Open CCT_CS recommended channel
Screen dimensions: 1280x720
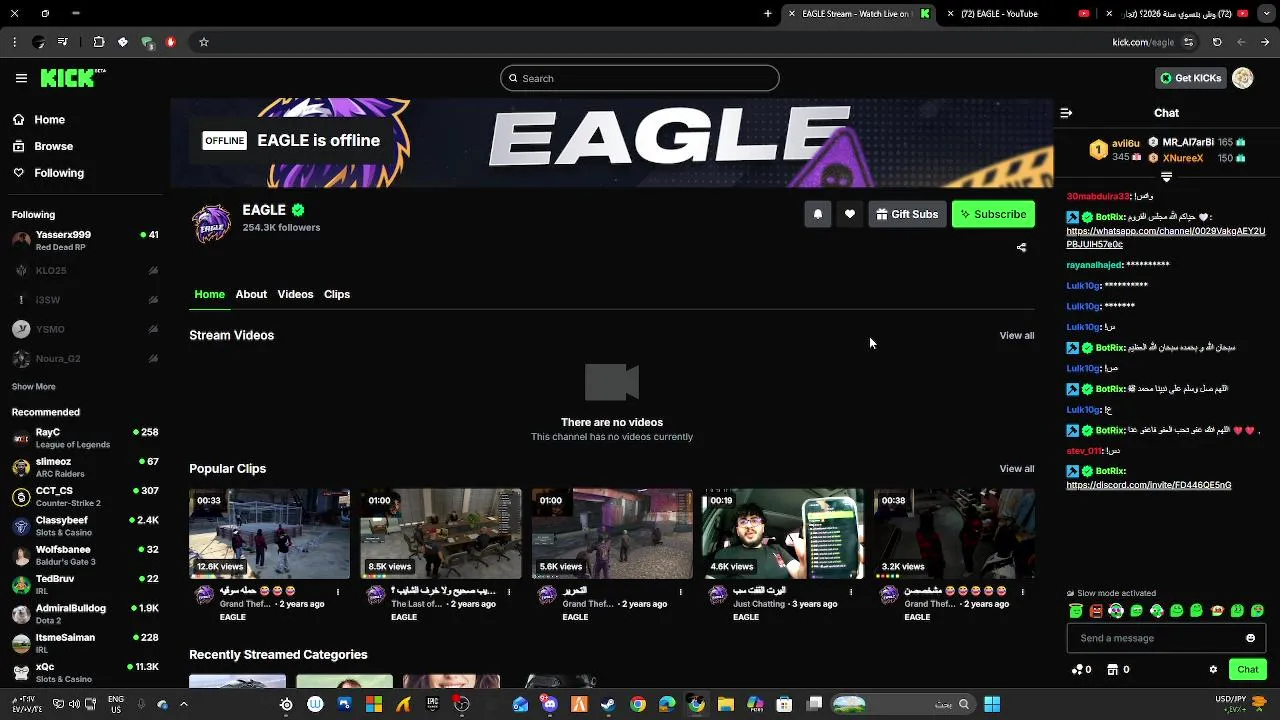click(85, 496)
